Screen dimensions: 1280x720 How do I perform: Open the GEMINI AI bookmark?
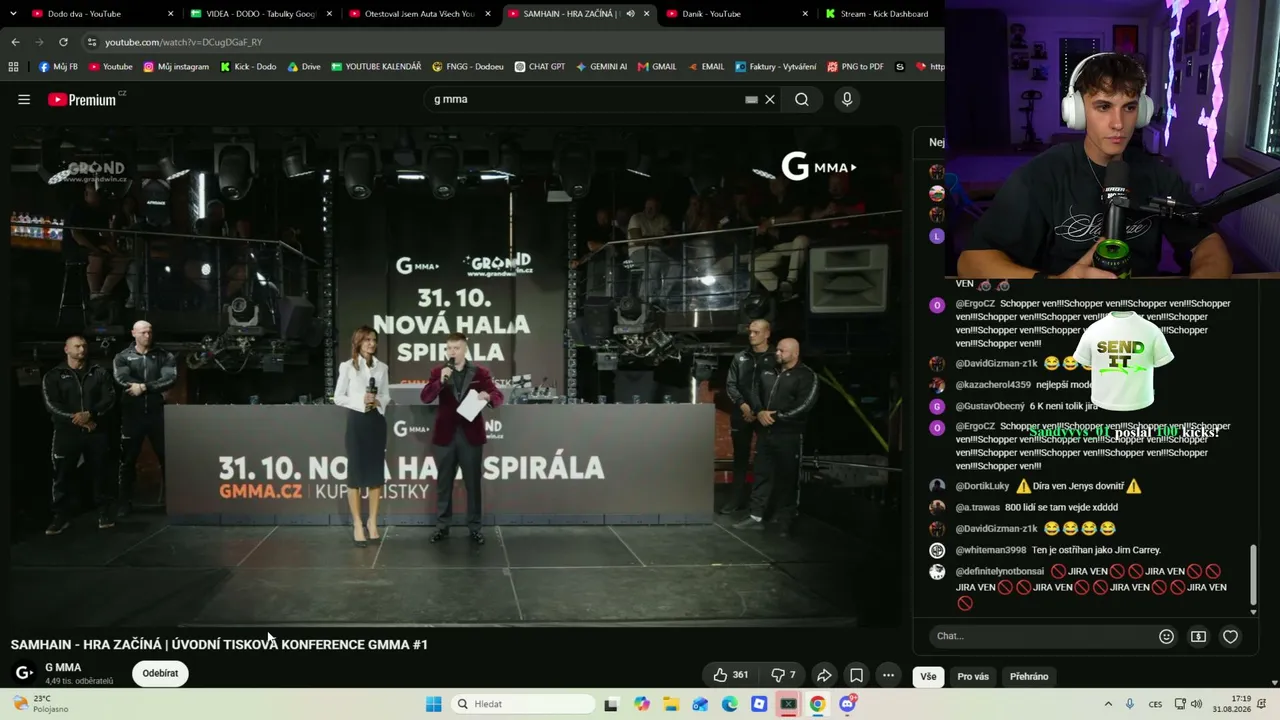pos(601,67)
